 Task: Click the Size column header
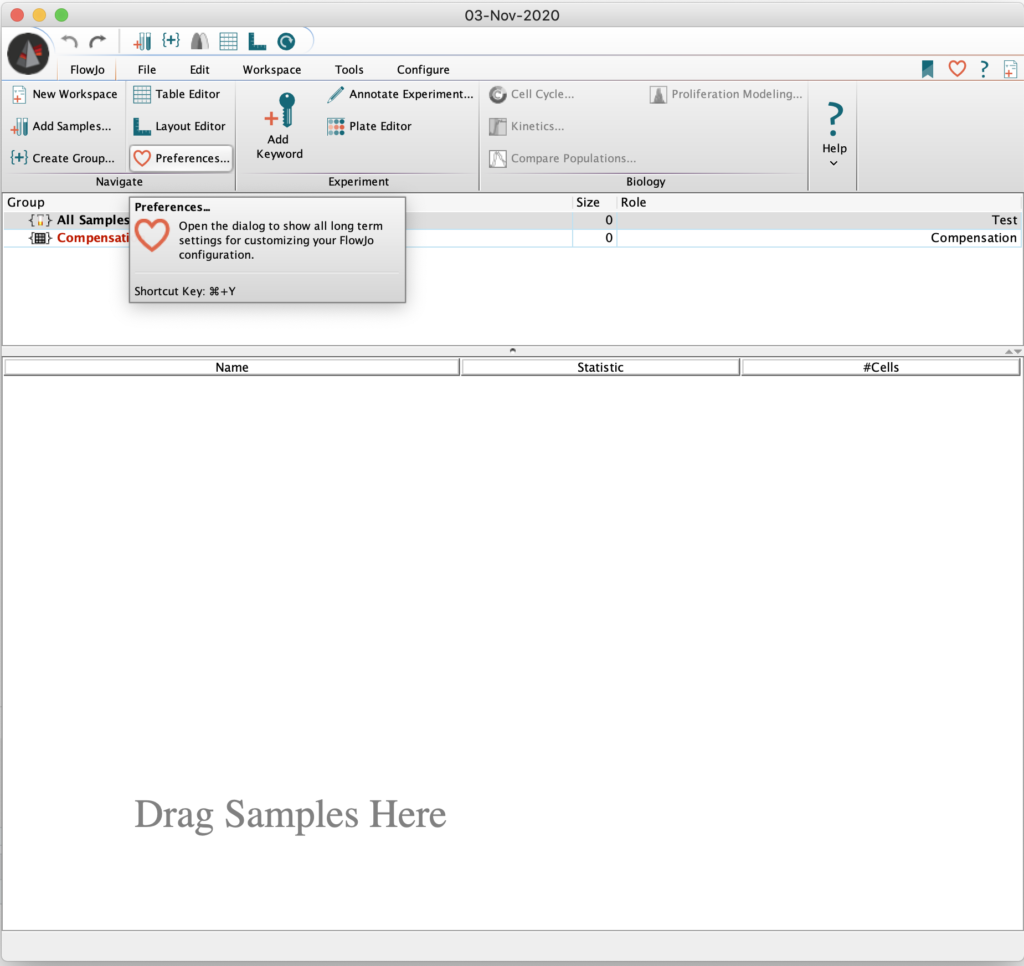pos(595,202)
